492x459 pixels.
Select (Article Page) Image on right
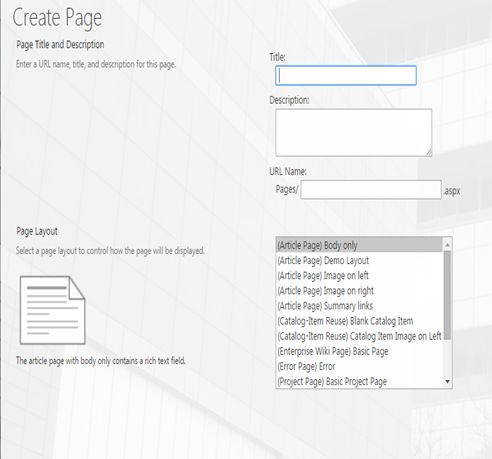[x=360, y=291]
